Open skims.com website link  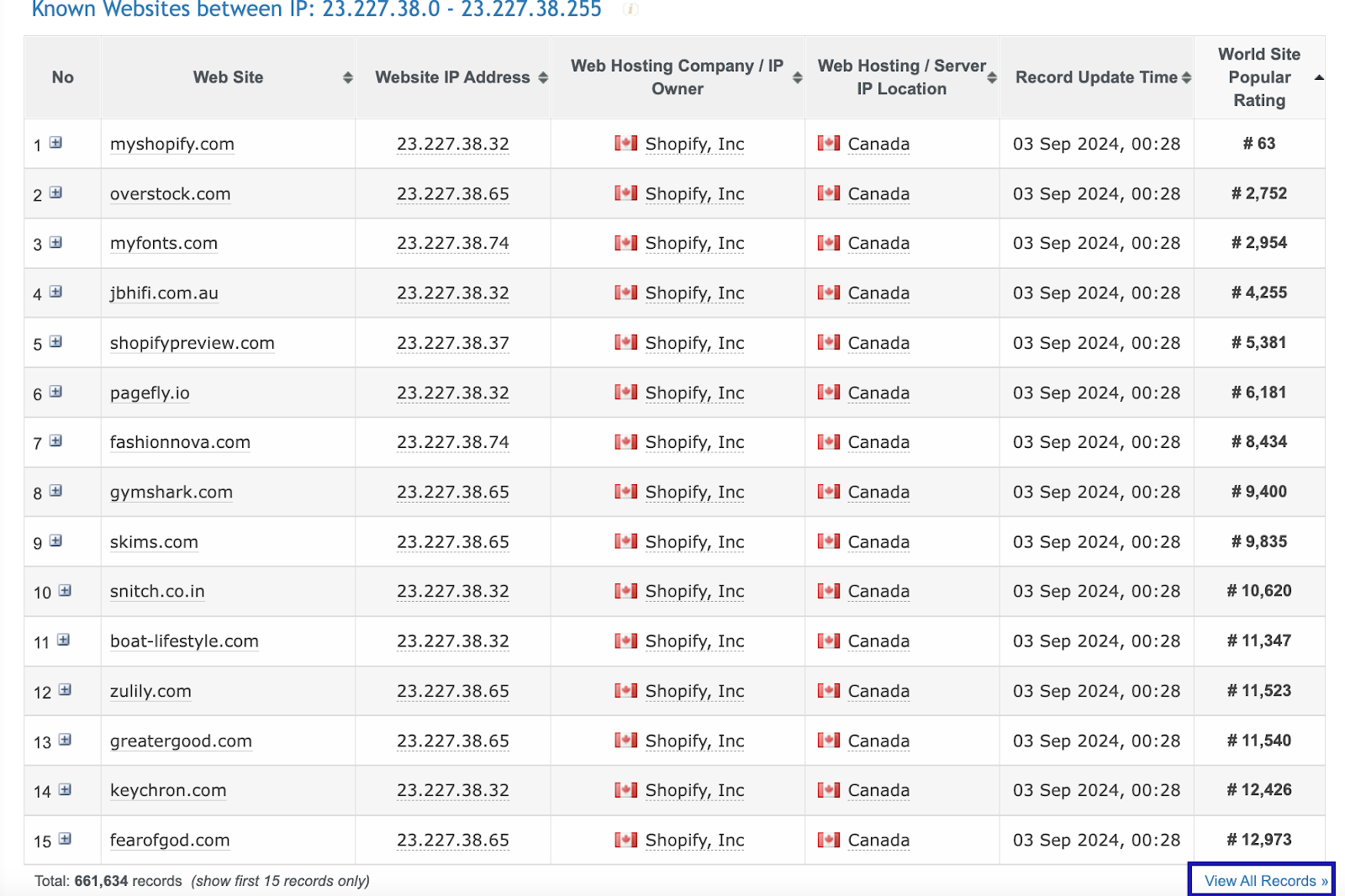154,542
